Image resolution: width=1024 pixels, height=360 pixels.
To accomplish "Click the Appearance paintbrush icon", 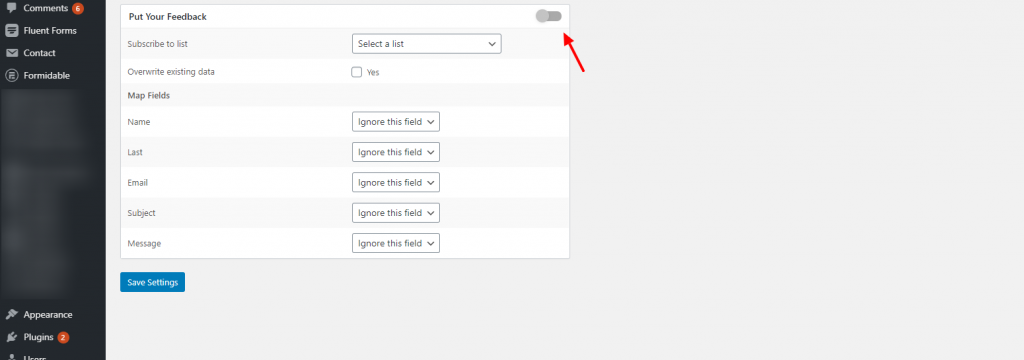I will (x=12, y=314).
